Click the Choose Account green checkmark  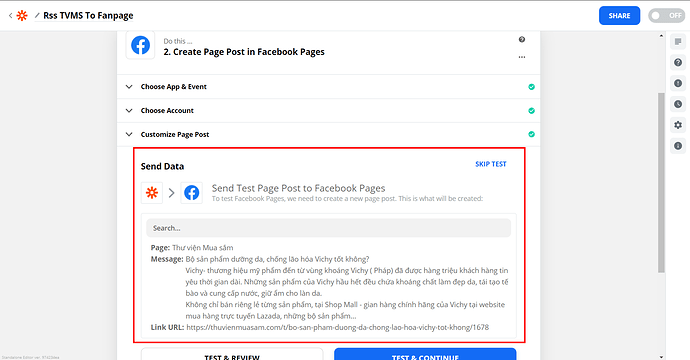click(x=531, y=110)
